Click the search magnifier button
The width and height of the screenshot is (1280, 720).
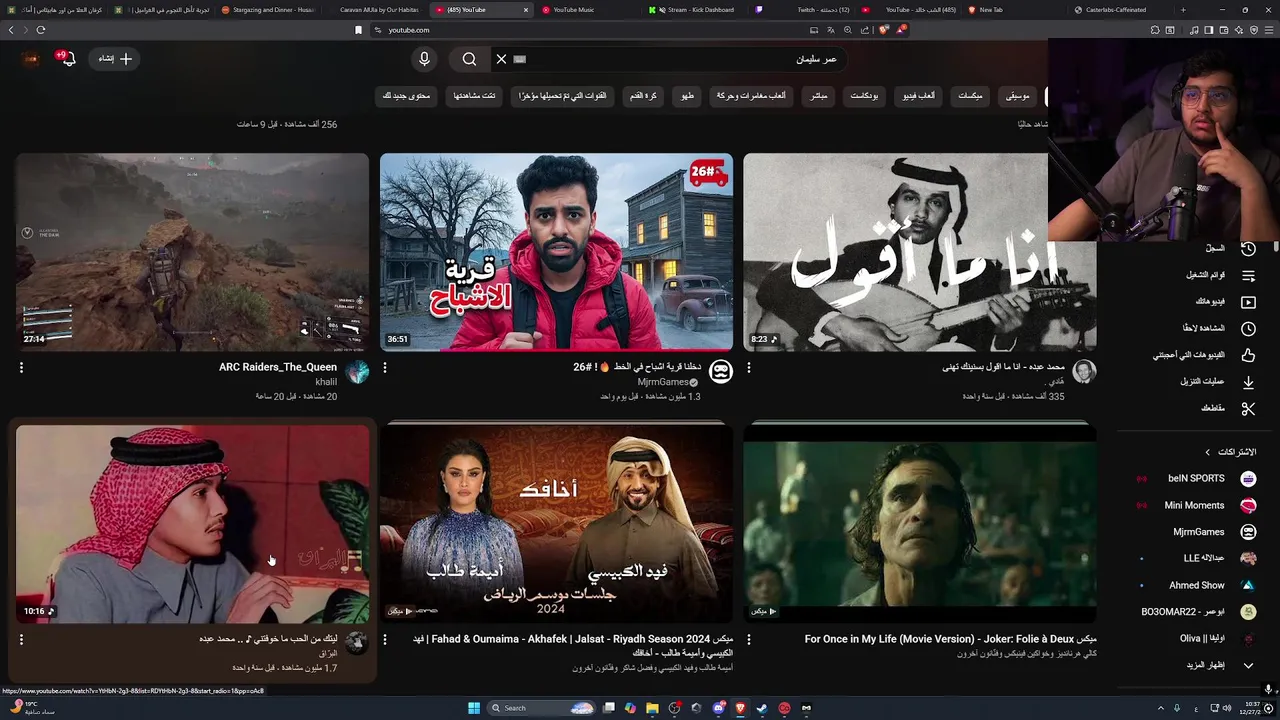point(469,59)
